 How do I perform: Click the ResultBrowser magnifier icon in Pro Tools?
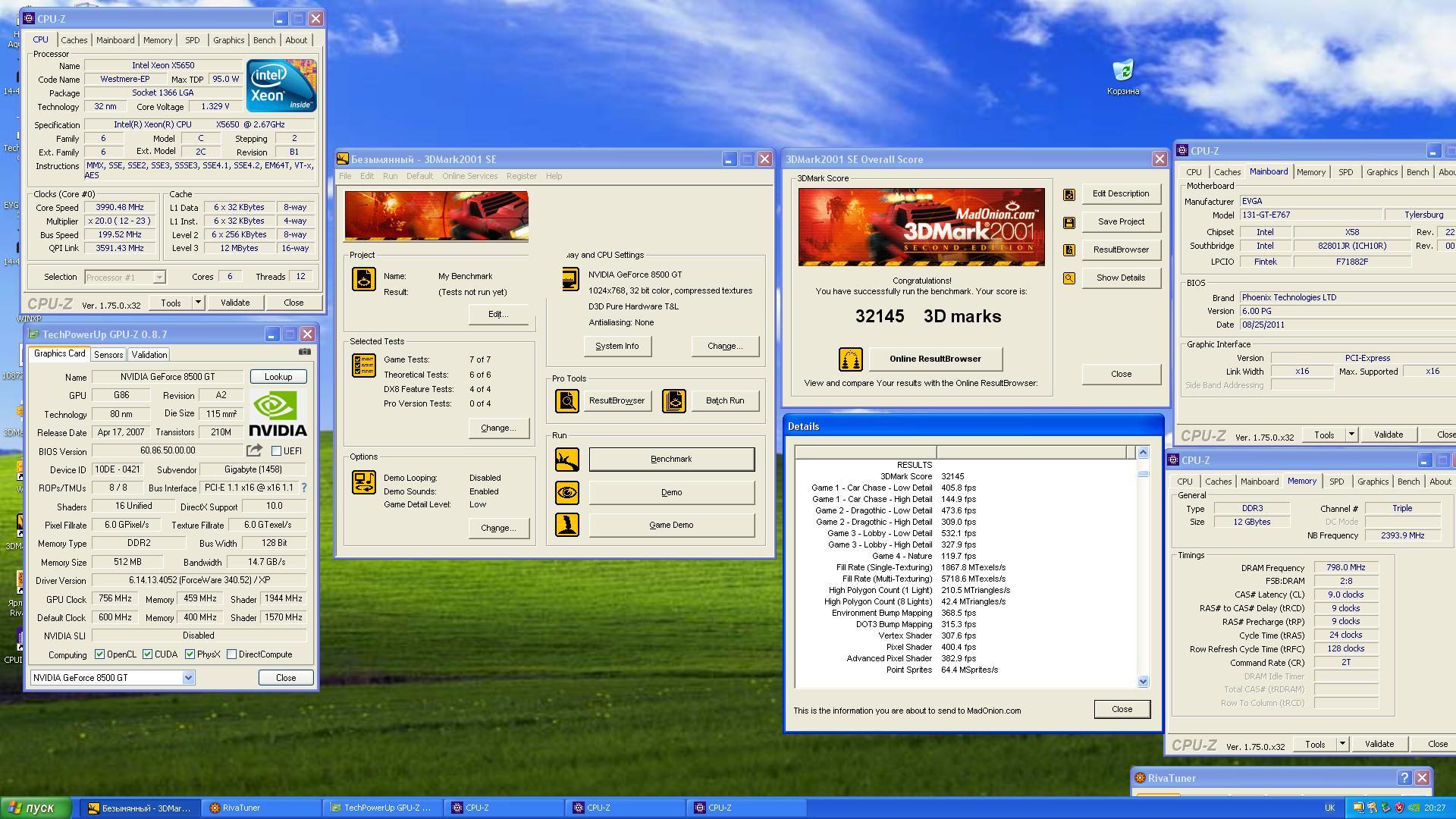[566, 400]
